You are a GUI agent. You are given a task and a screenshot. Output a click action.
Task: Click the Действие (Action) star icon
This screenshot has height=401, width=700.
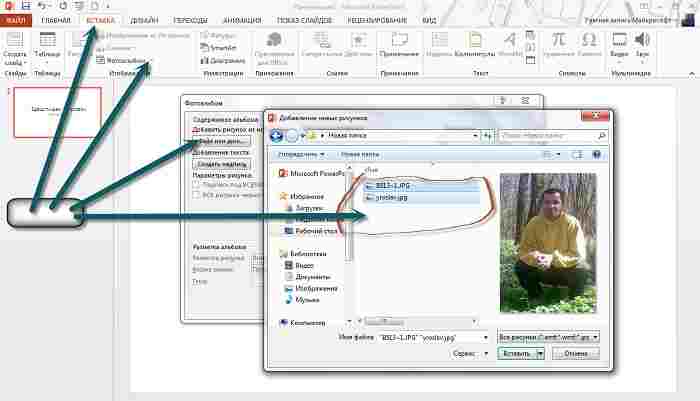358,40
